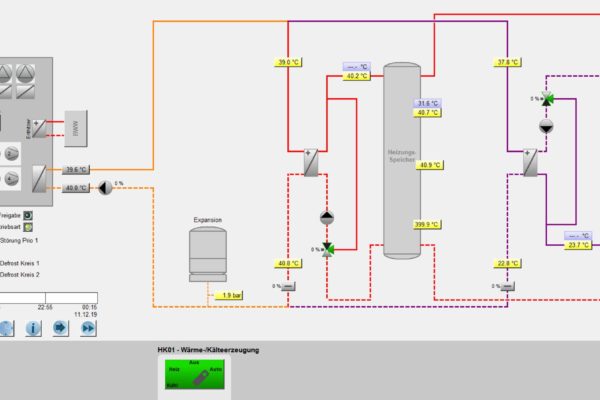Image resolution: width=600 pixels, height=400 pixels.
Task: Click the 37.8 °C temperature value
Action: pyautogui.click(x=507, y=62)
